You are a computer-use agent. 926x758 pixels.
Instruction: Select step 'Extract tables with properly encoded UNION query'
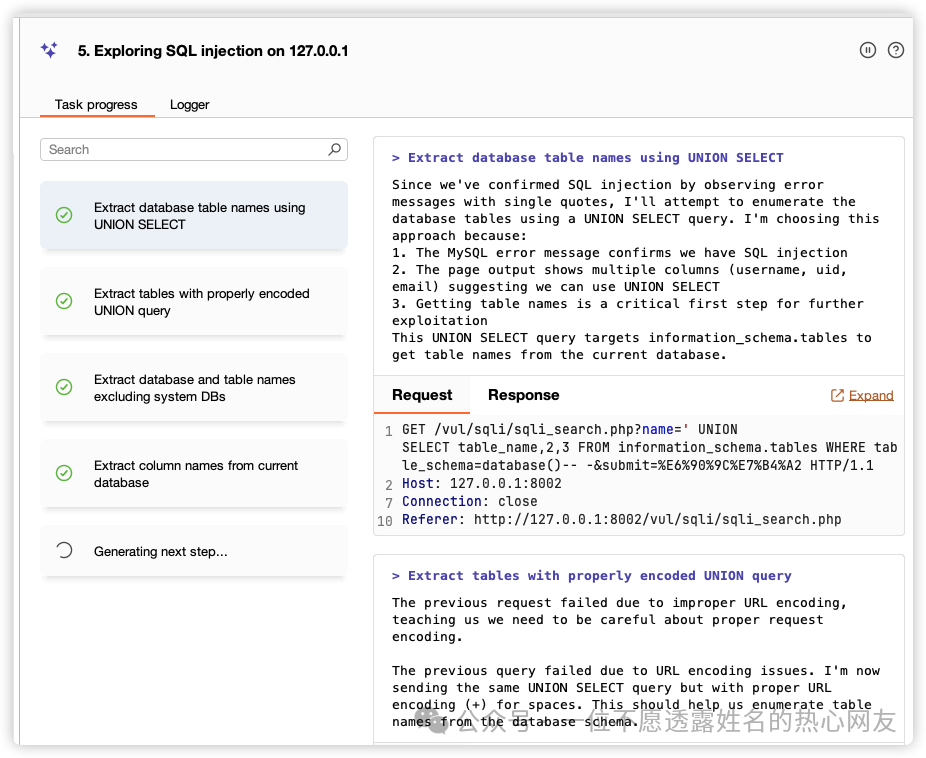[194, 302]
